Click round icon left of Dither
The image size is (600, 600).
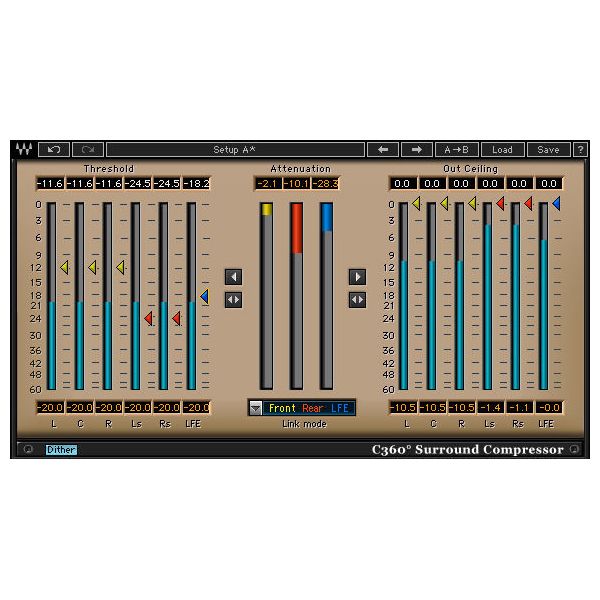tap(28, 449)
